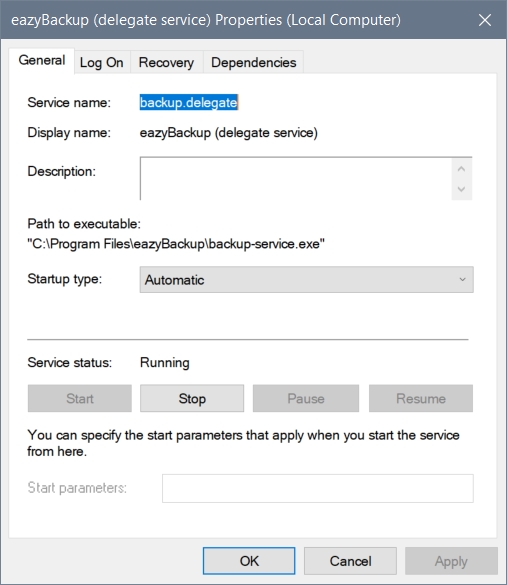Switch to the General tab
Screen dimensions: 507x585
pos(42,60)
